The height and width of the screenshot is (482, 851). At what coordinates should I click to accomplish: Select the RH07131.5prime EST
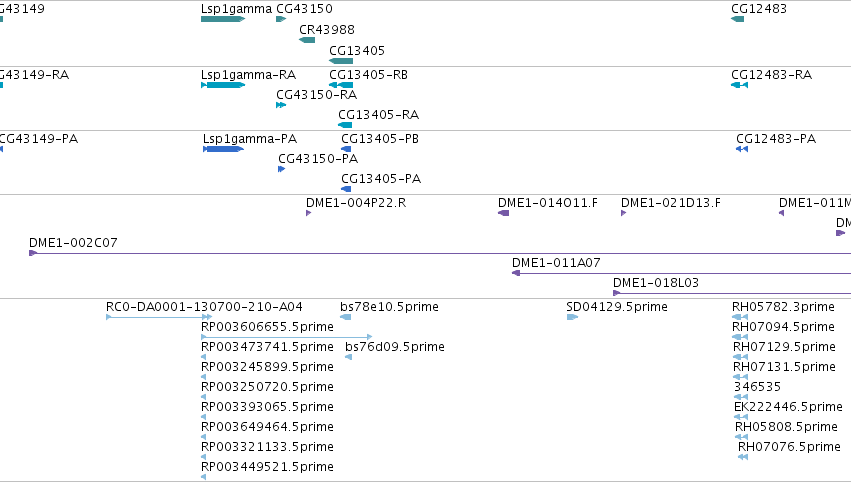tap(740, 377)
